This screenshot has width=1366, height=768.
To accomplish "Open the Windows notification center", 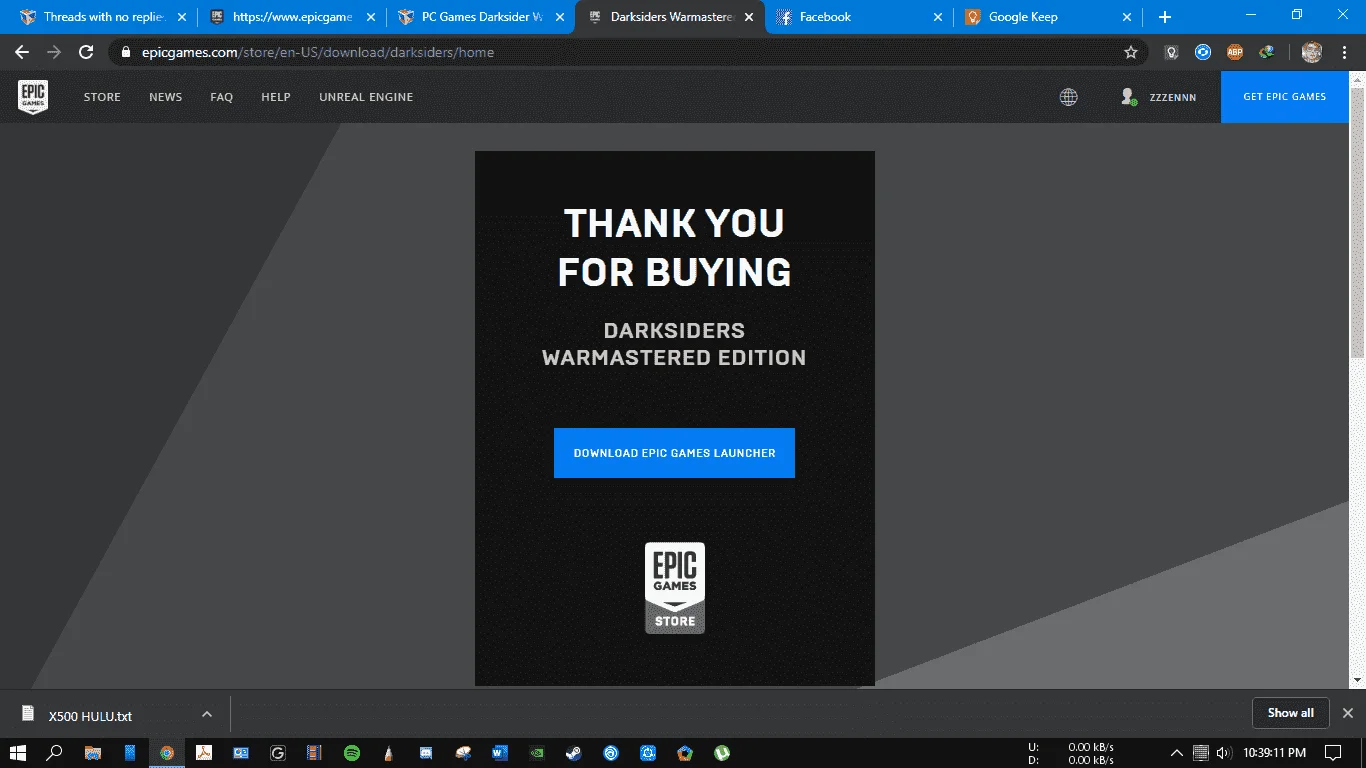I will point(1333,752).
